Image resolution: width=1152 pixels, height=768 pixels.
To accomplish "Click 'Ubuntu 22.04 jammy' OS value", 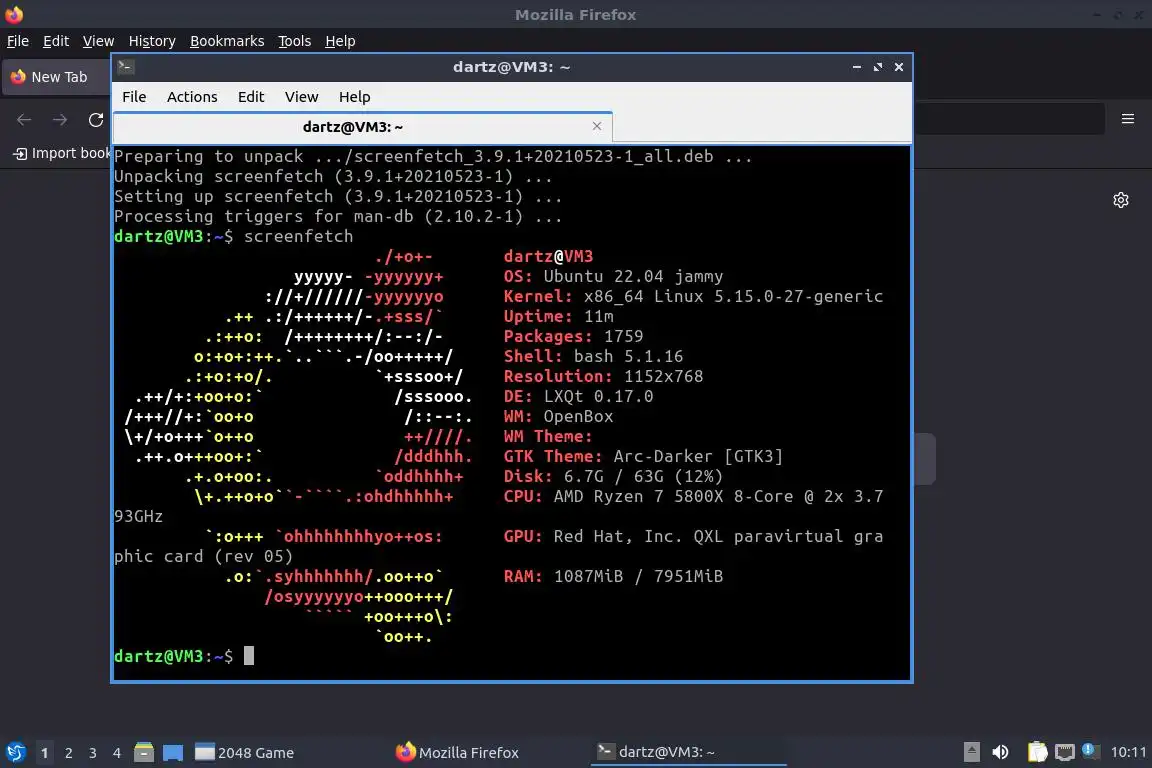I will [633, 276].
